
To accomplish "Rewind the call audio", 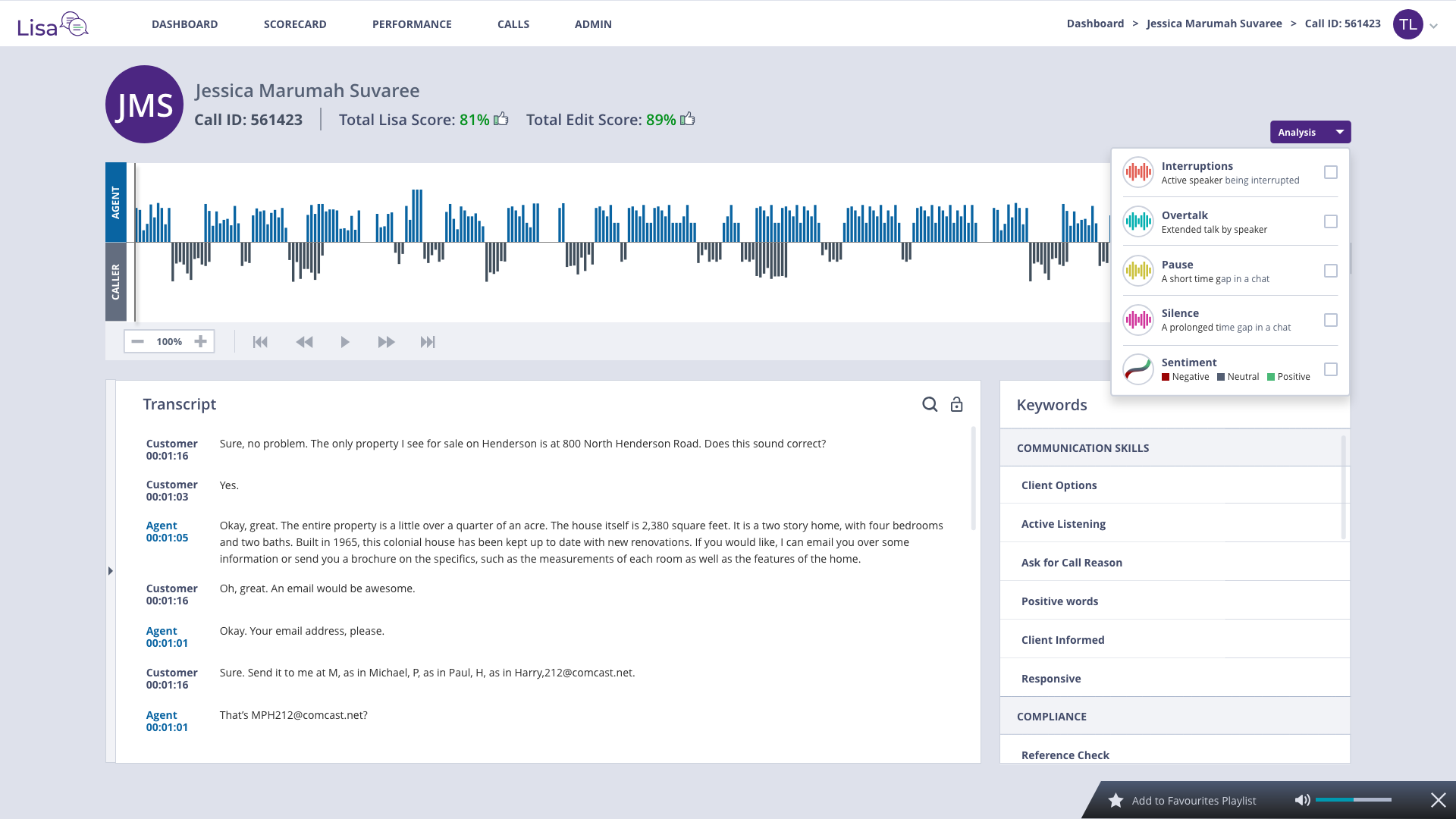I will (304, 342).
